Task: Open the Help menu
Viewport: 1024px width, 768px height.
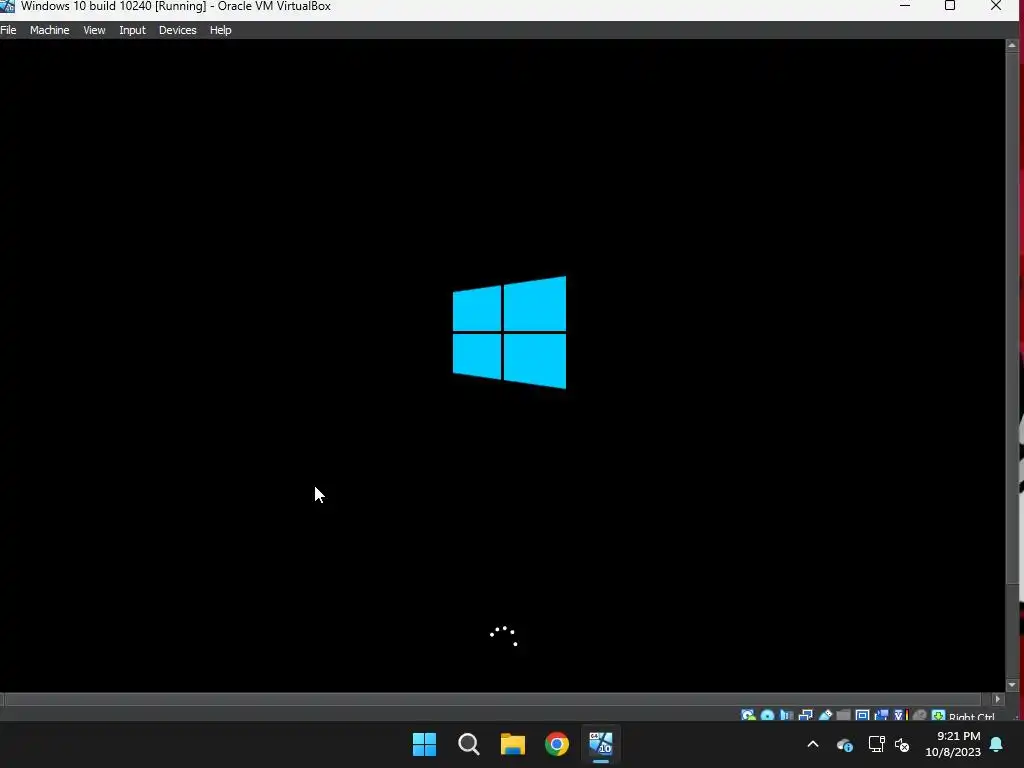Action: coord(221,30)
